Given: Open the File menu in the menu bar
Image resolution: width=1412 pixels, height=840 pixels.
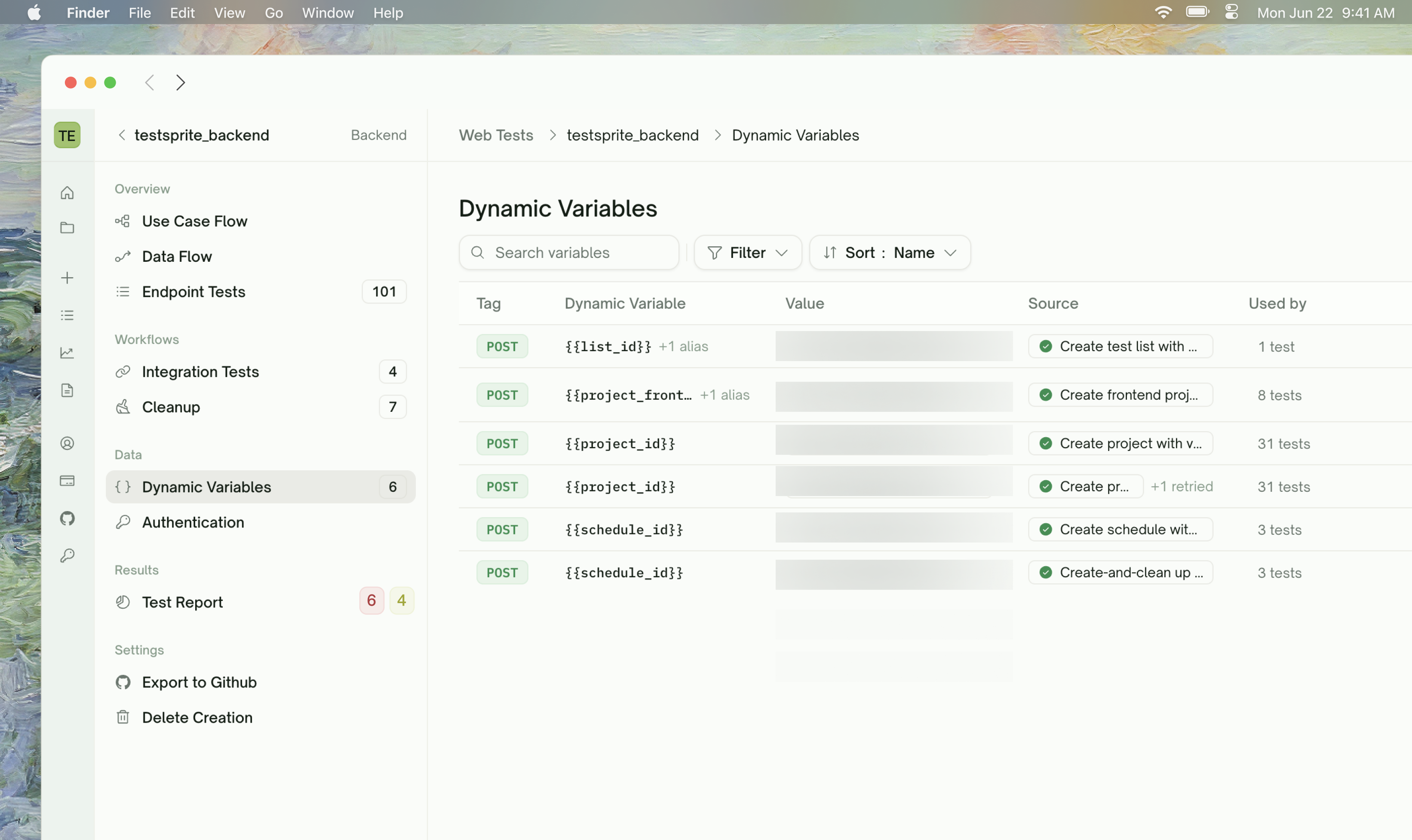Looking at the screenshot, I should [x=139, y=12].
